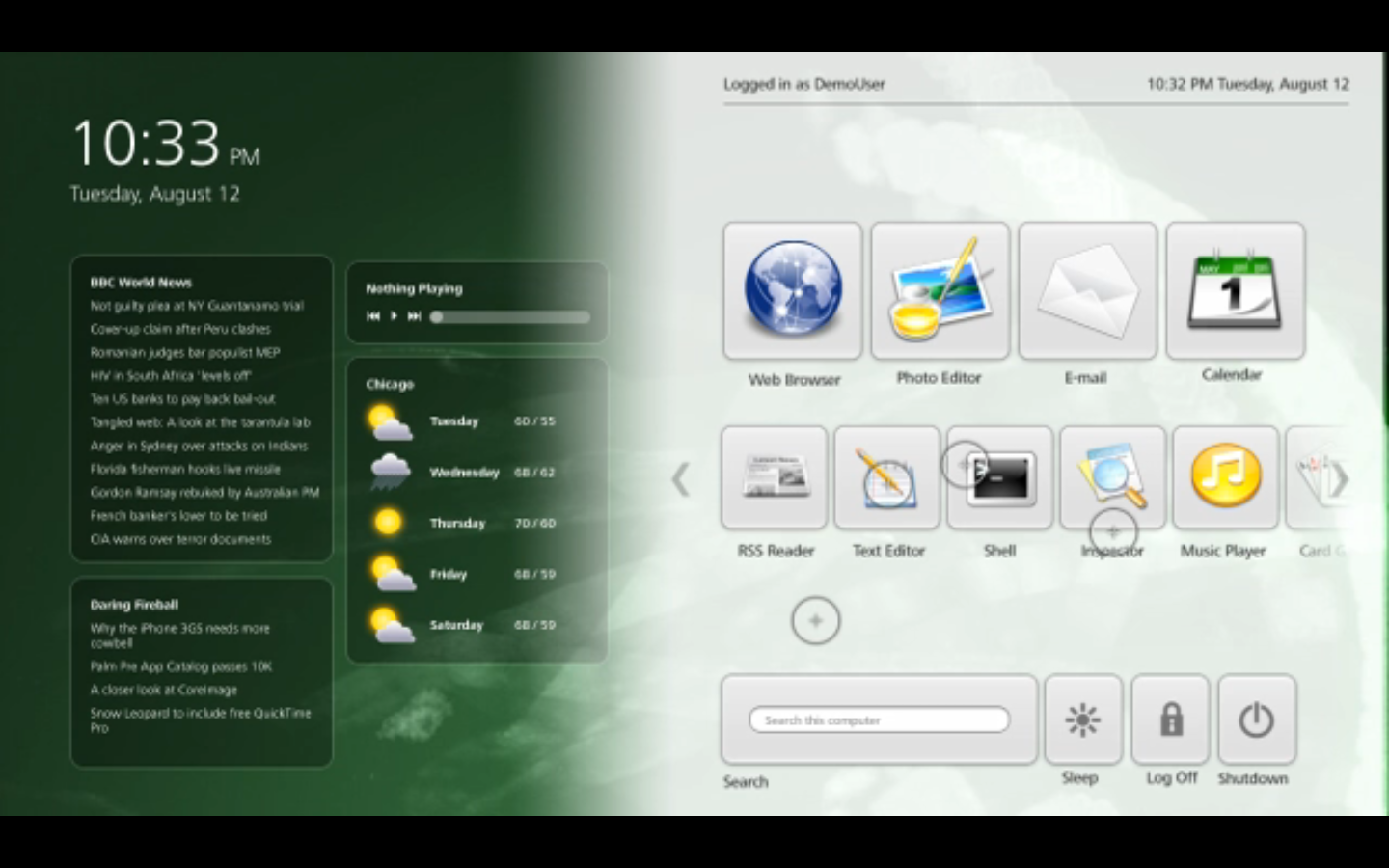
Task: Click the Sleep button
Action: click(1082, 719)
